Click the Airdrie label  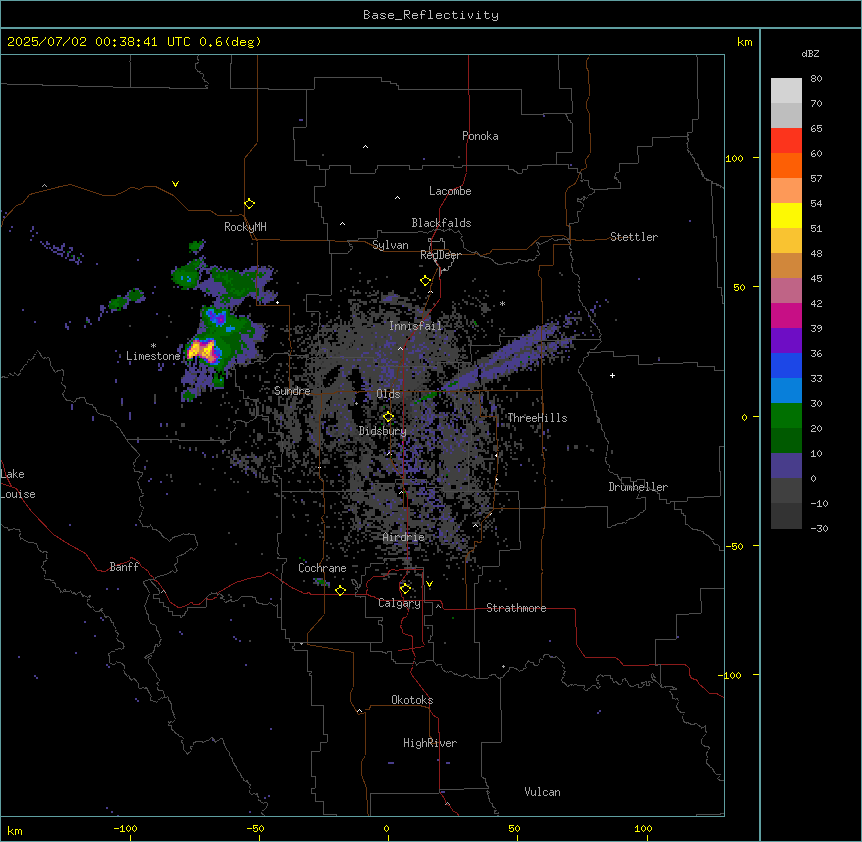coord(404,537)
